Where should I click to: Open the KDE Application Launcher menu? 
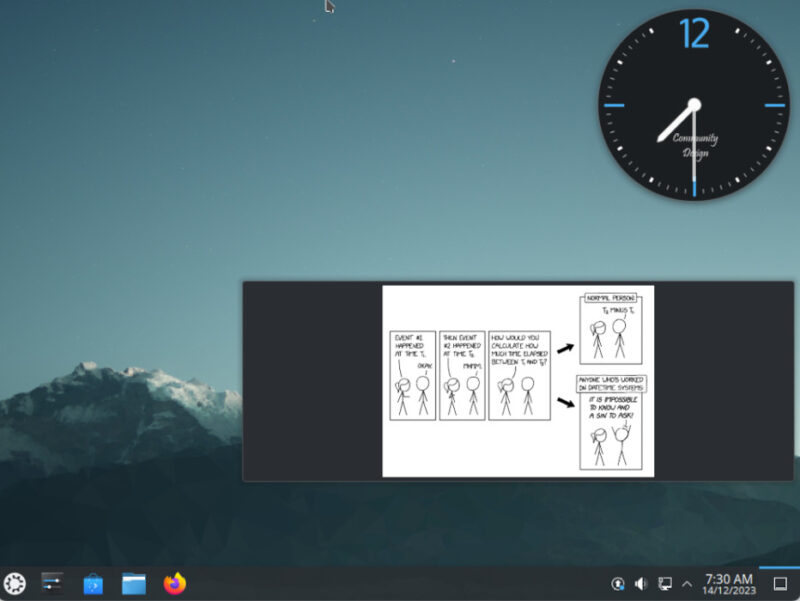point(14,583)
